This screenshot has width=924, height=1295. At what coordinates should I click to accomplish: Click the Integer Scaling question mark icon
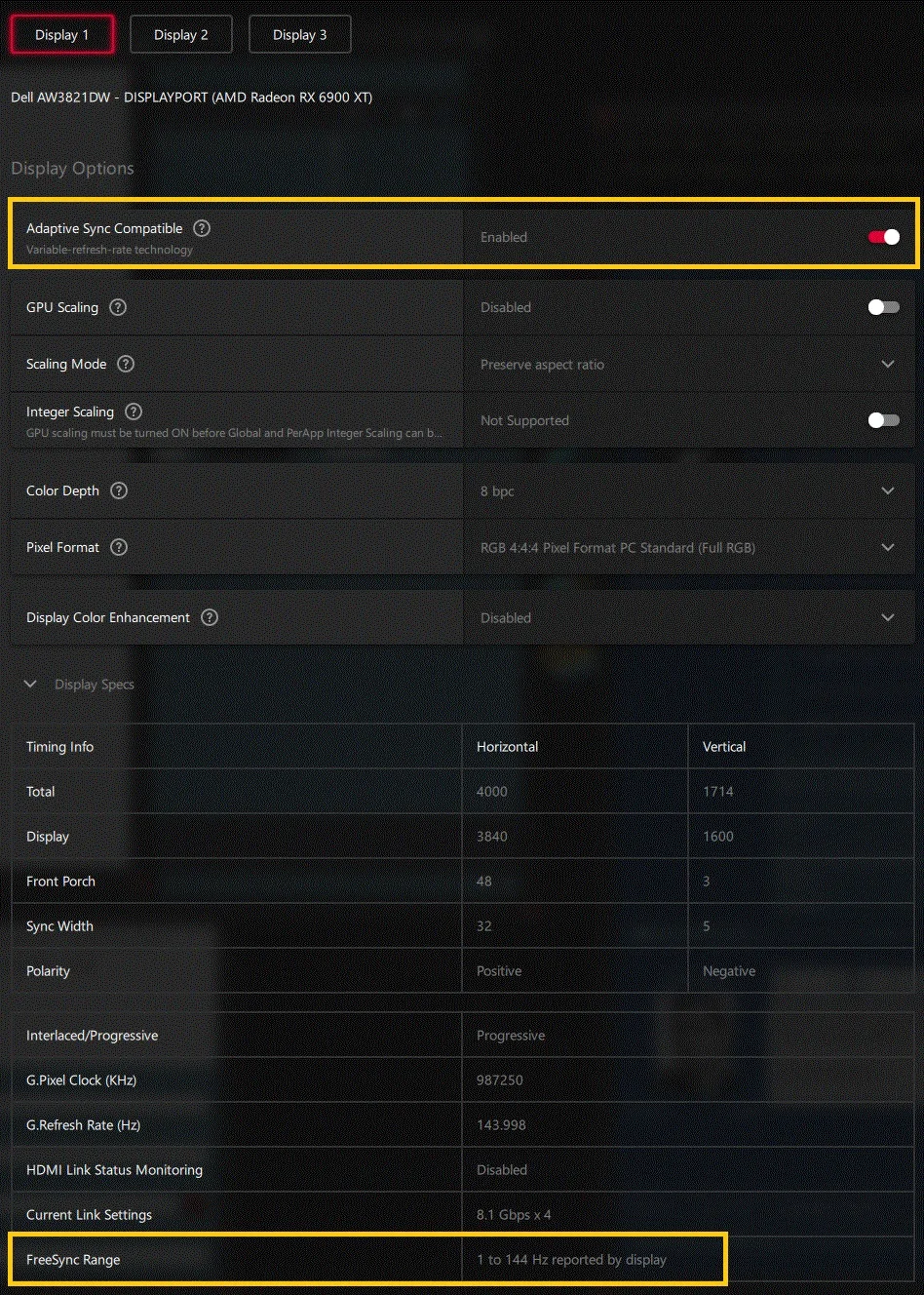pos(134,412)
